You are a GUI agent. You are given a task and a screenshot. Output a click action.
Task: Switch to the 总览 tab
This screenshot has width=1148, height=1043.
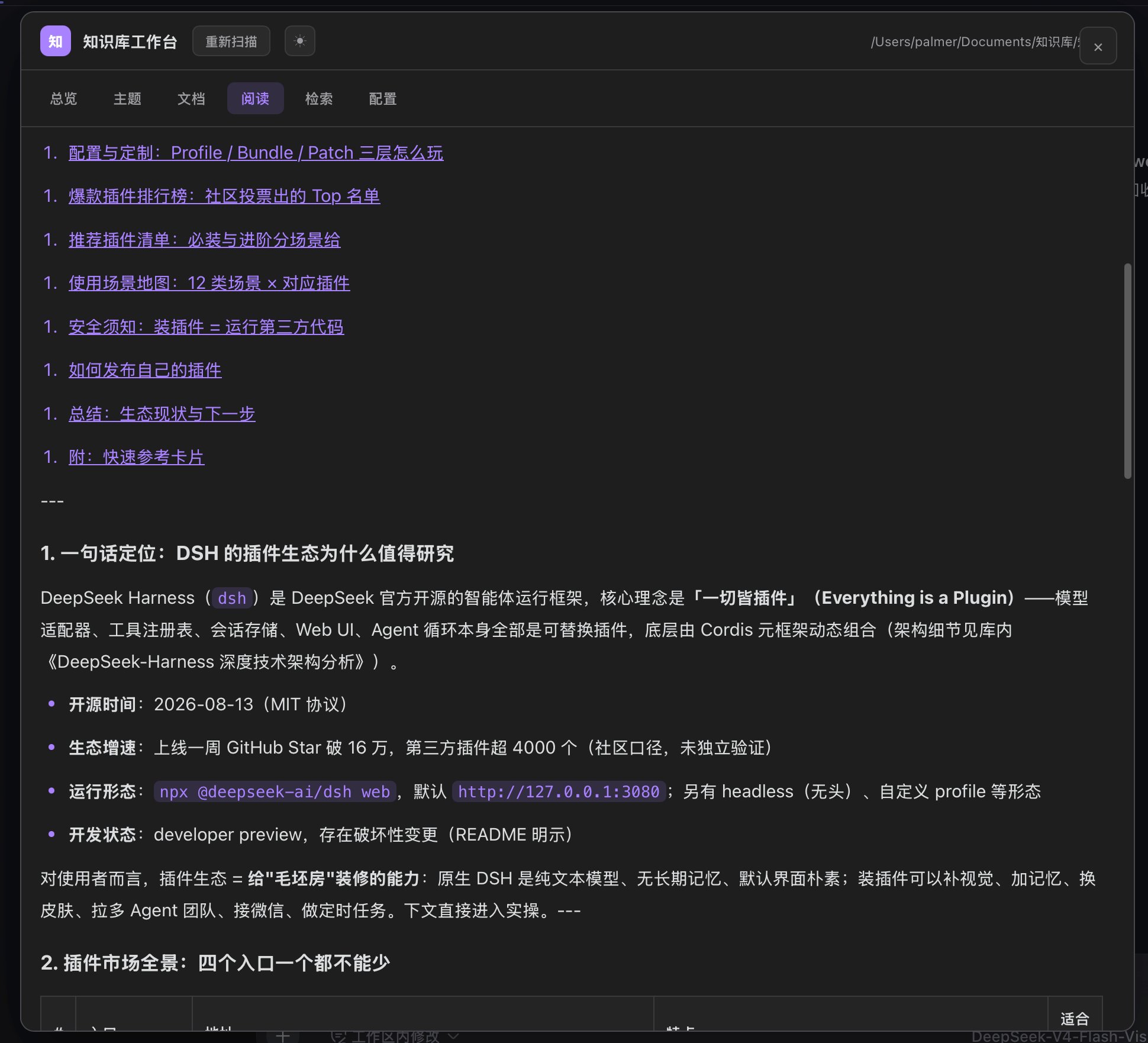pyautogui.click(x=64, y=98)
